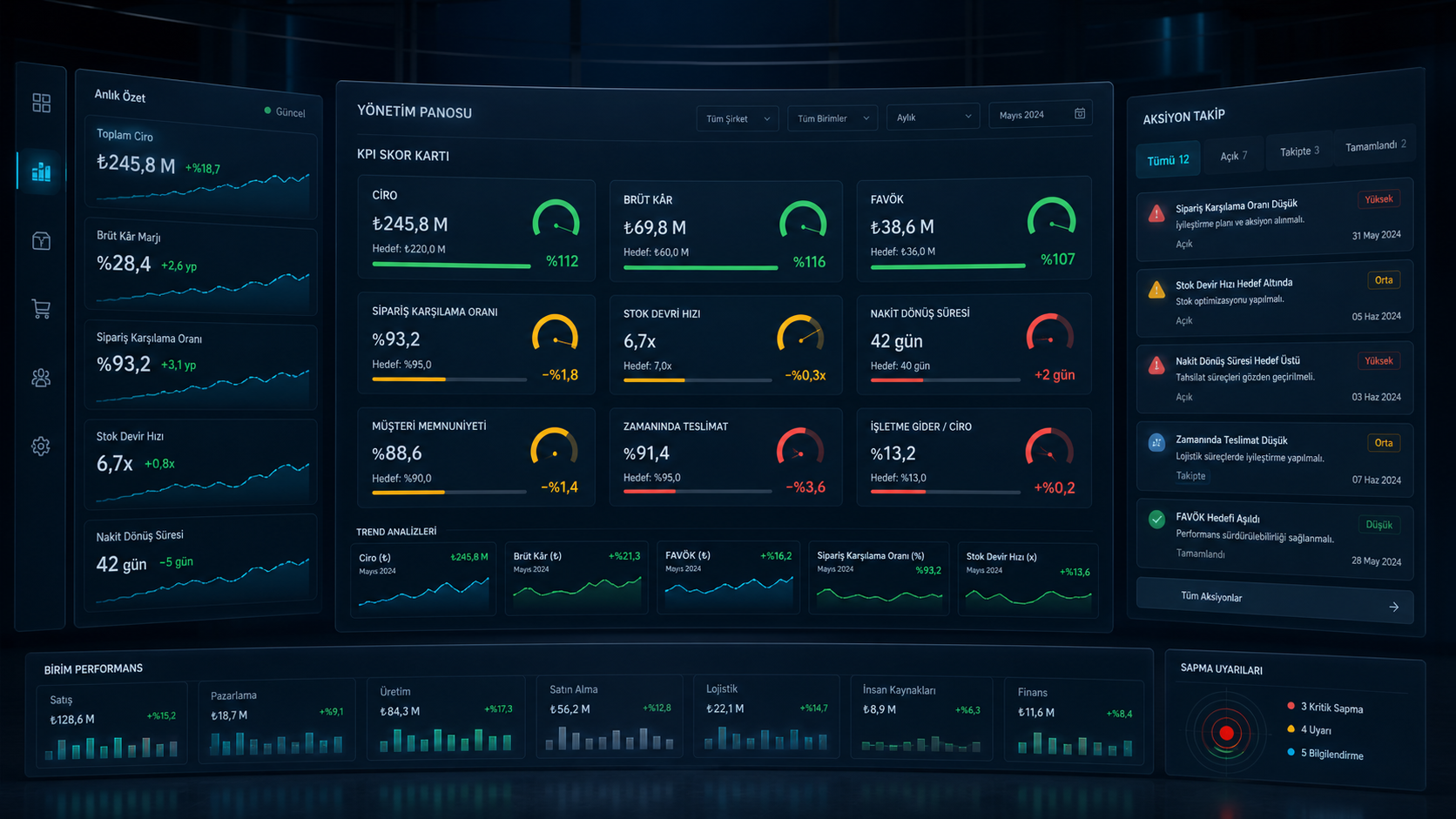Click the CİRO green progress bar

[451, 265]
